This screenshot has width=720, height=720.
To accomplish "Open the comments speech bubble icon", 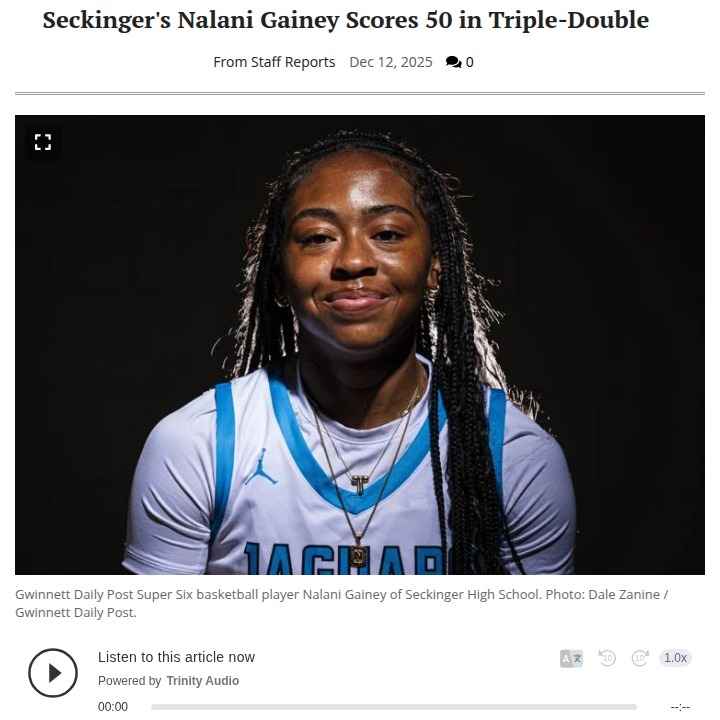I will [453, 62].
